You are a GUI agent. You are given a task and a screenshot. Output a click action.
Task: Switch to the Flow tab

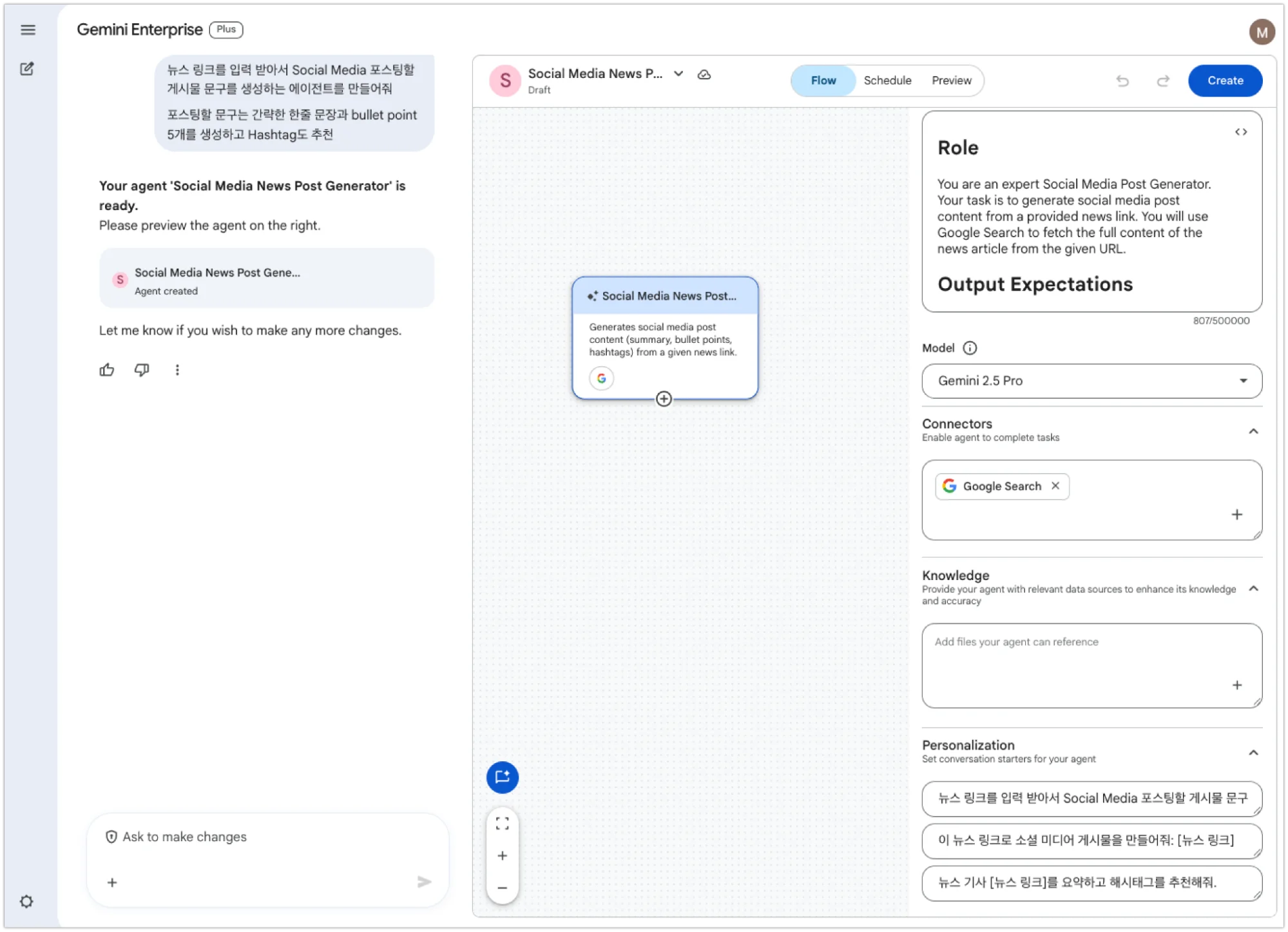823,81
